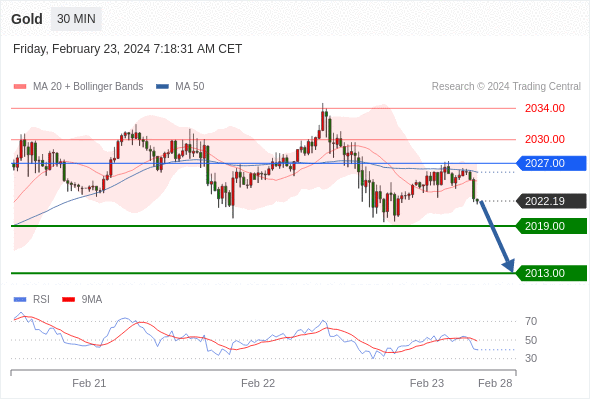The width and height of the screenshot is (590, 400).
Task: Select the MA 20 + Bollinger Bands legend swatch
Action: 20,87
